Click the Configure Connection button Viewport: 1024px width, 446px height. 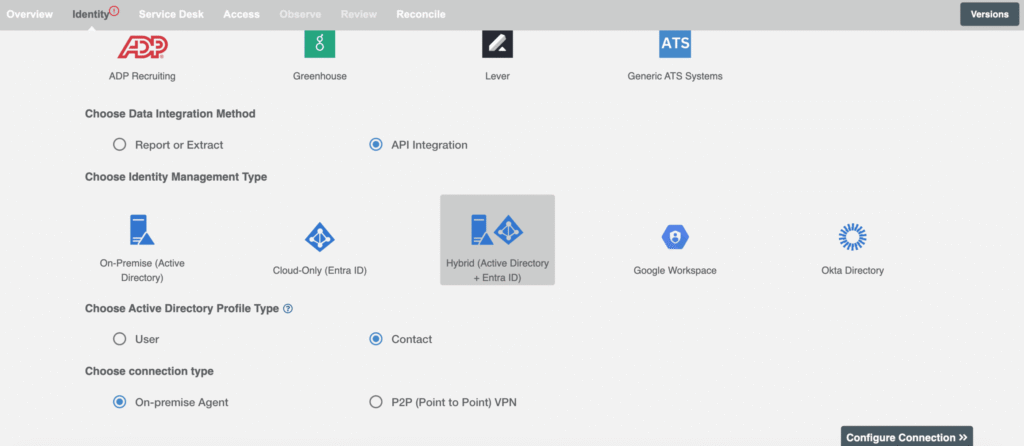coord(906,437)
